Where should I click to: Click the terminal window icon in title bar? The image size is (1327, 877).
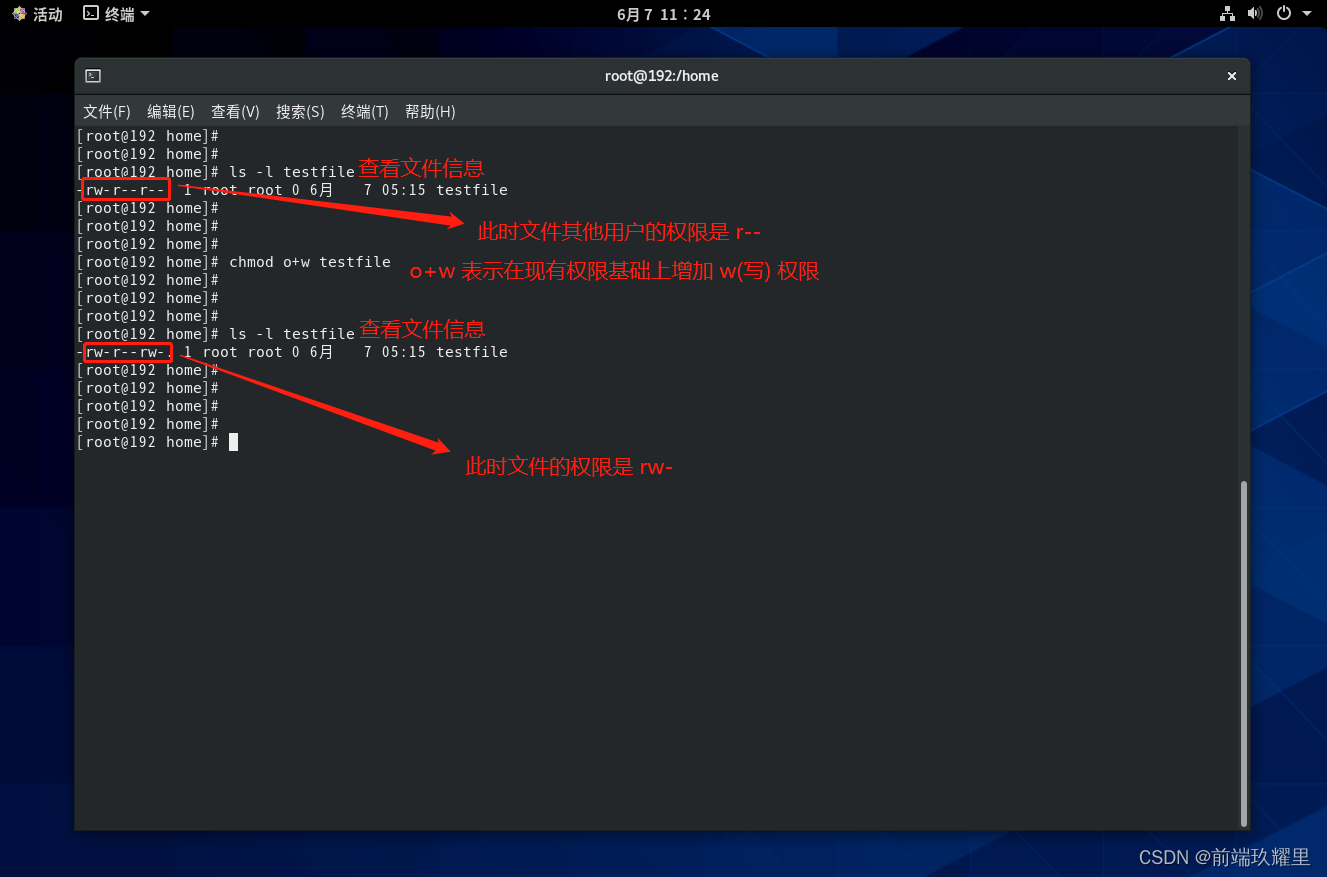(93, 76)
